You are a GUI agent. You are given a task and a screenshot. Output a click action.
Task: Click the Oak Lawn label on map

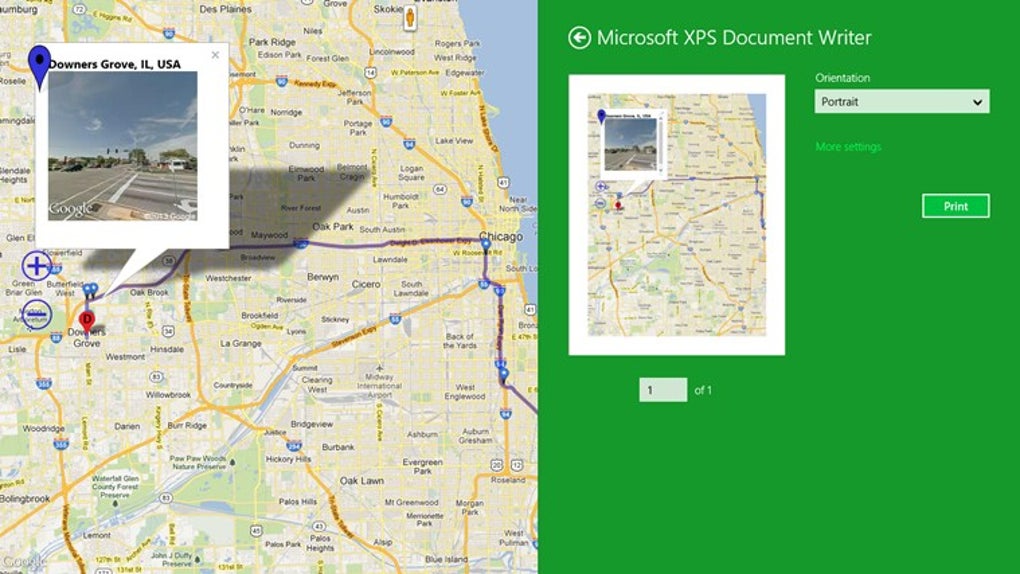click(x=362, y=481)
